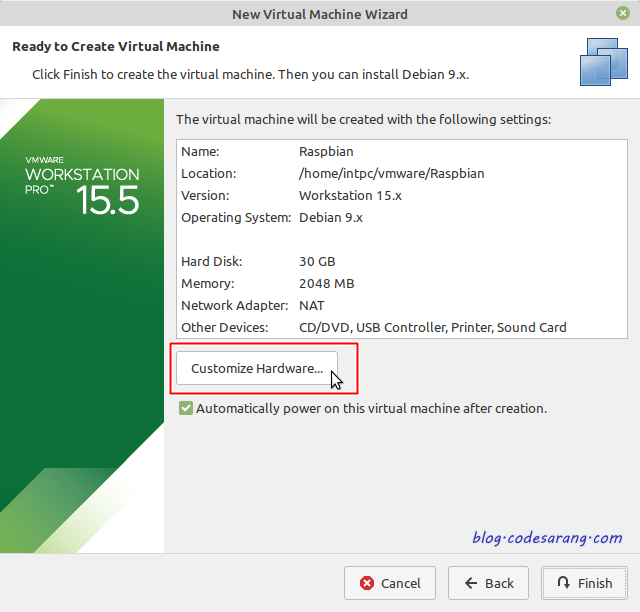The height and width of the screenshot is (612, 640).
Task: Go Back to the previous wizard step
Action: (x=488, y=583)
